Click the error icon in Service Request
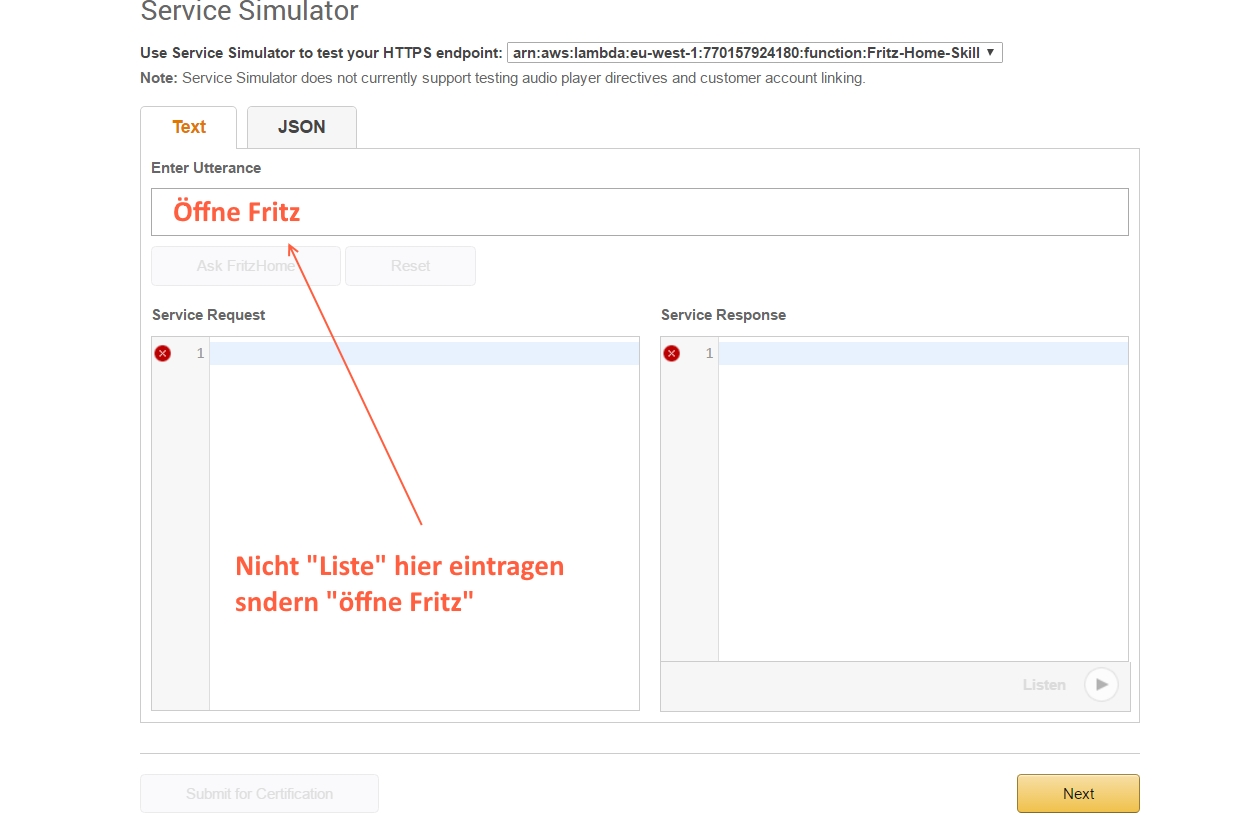This screenshot has height=815, width=1242. 163,353
